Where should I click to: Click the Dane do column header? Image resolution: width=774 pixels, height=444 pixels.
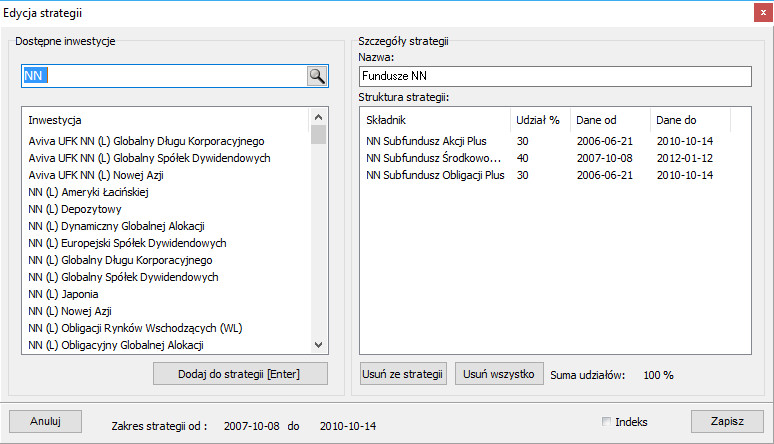[x=689, y=120]
